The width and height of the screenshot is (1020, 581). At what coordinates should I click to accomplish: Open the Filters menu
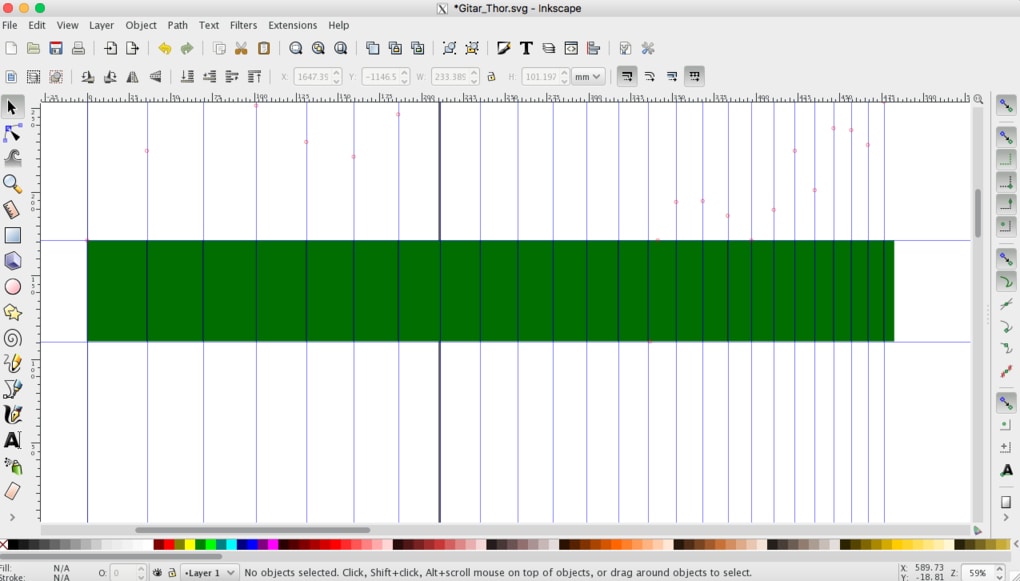point(243,25)
